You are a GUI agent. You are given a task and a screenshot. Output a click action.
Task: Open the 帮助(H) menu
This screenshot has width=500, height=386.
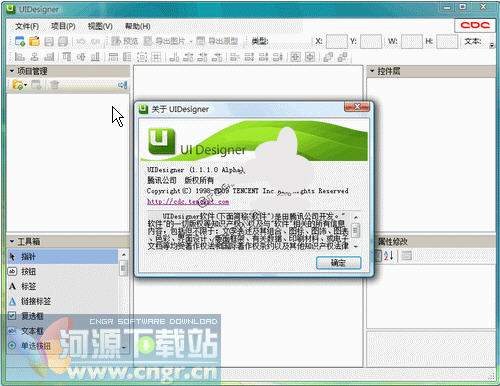click(x=138, y=26)
